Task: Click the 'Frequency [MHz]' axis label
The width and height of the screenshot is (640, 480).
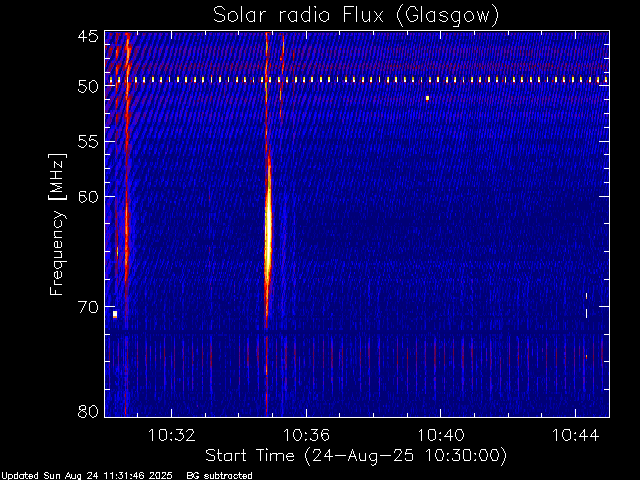Action: [58, 224]
